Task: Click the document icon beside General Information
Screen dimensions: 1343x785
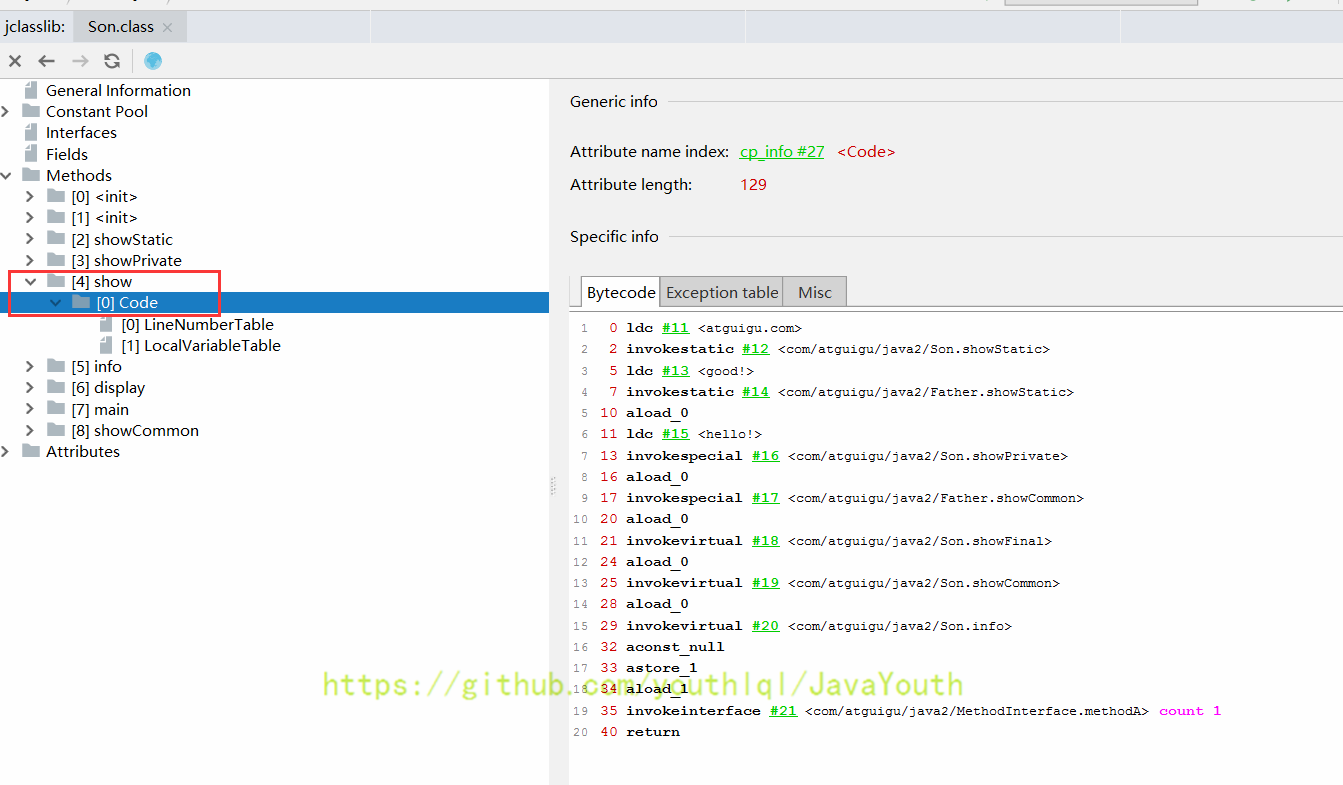Action: [x=33, y=90]
